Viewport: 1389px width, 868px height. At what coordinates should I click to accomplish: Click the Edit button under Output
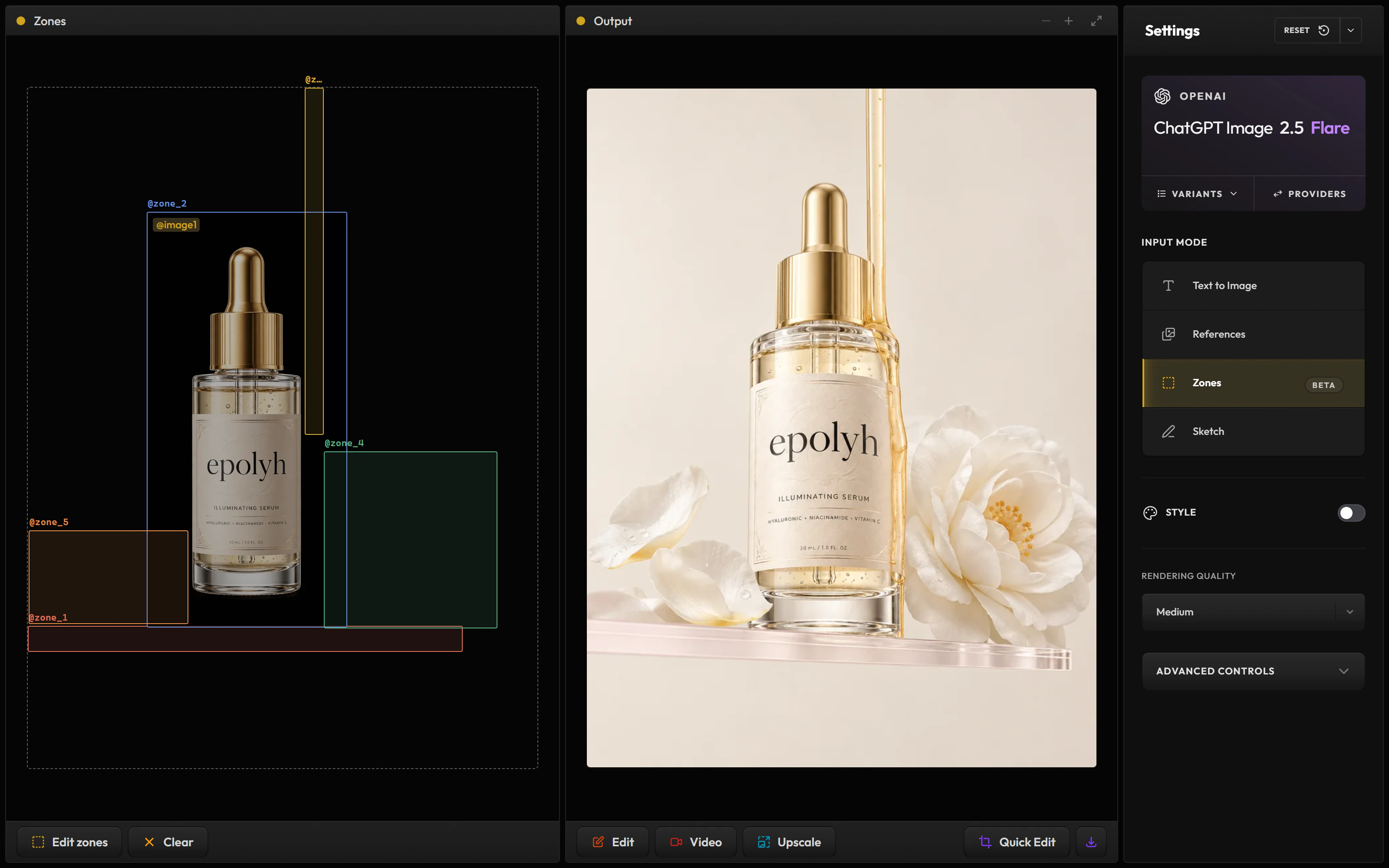tap(612, 842)
